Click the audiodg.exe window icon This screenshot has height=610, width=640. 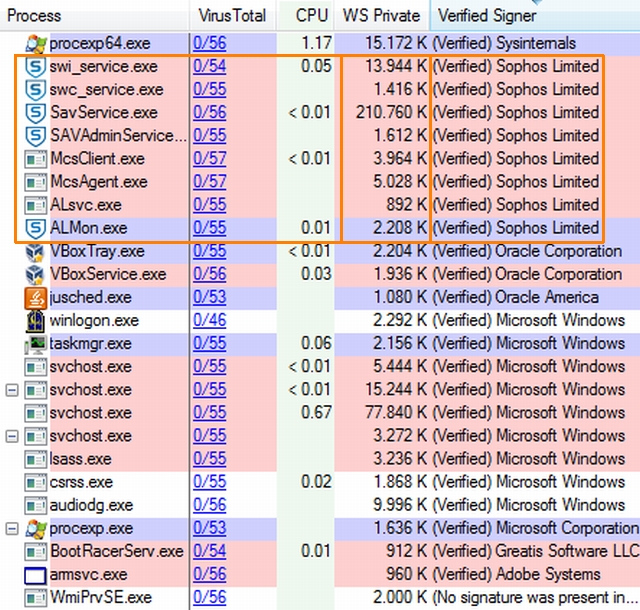pyautogui.click(x=36, y=505)
